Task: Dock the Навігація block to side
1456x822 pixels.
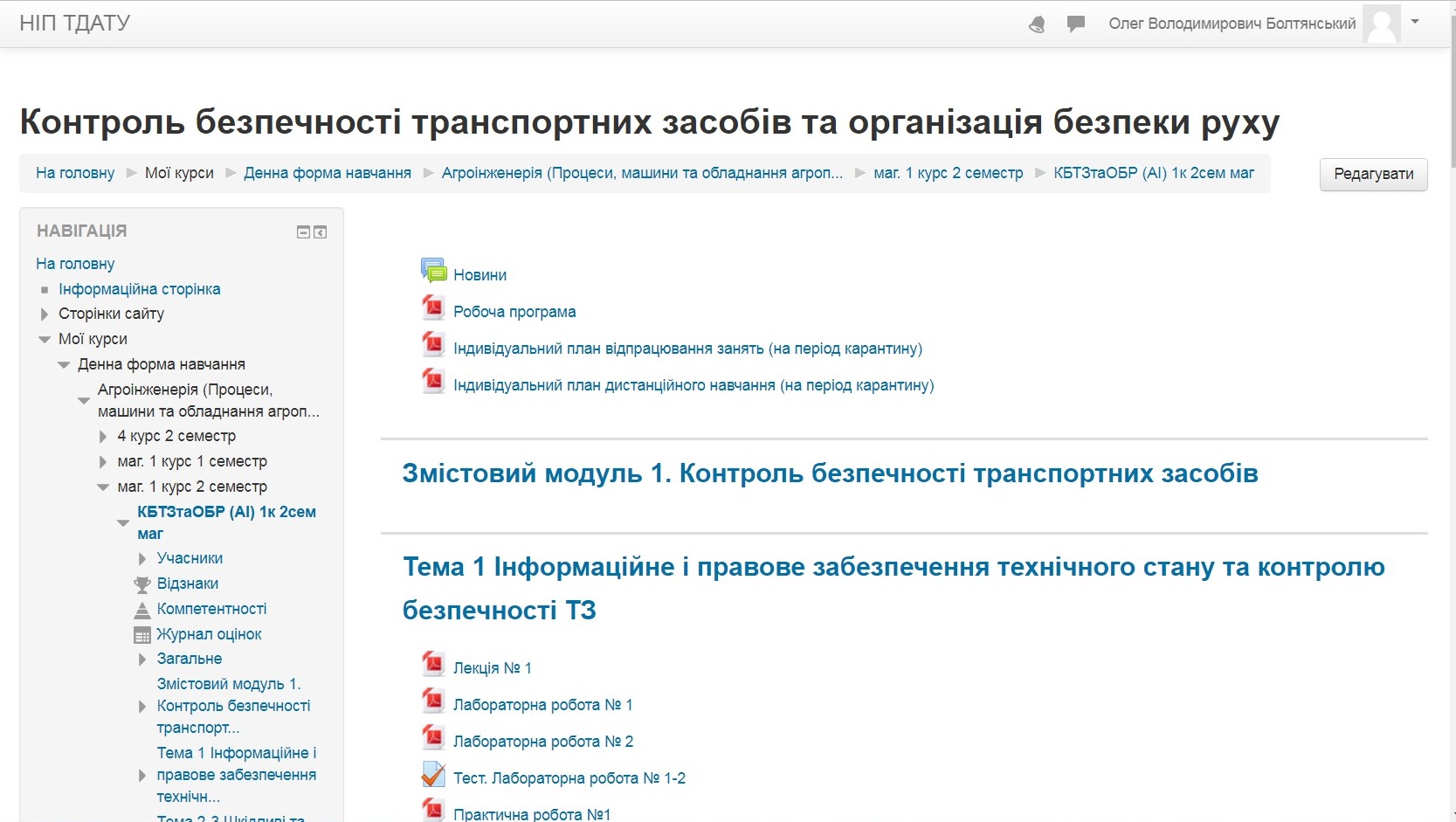Action: point(321,232)
